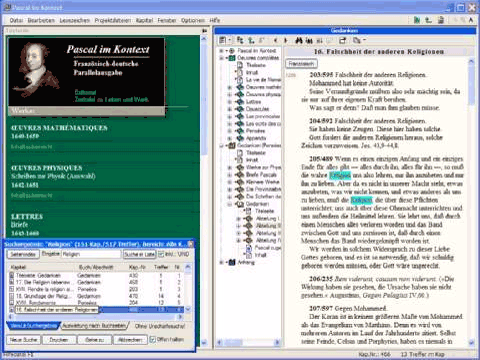This screenshot has height=360, width=480.
Task: Click the vertical scrollbar of the text pane
Action: coord(471,202)
